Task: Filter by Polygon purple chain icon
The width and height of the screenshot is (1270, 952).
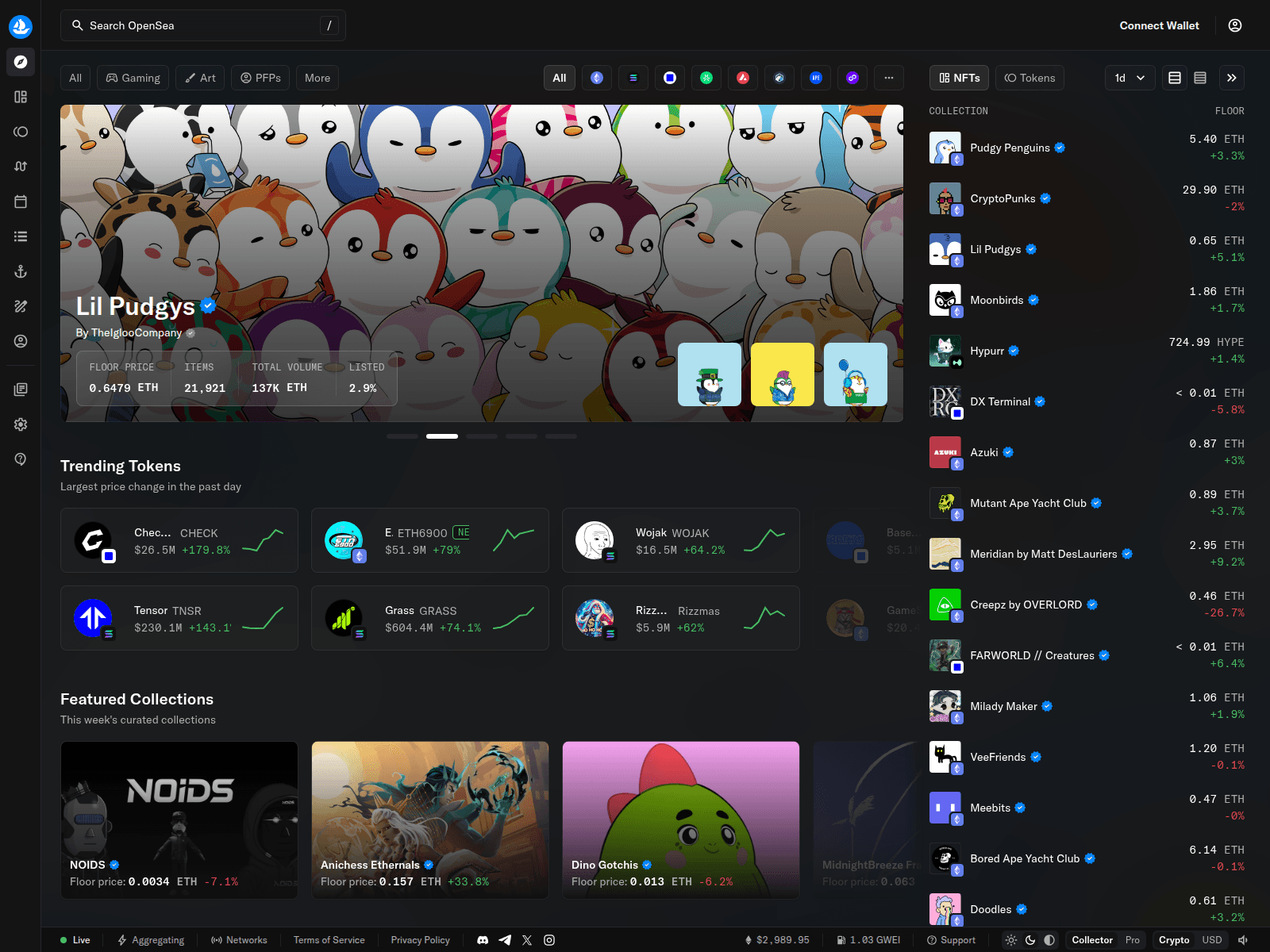Action: pos(852,78)
